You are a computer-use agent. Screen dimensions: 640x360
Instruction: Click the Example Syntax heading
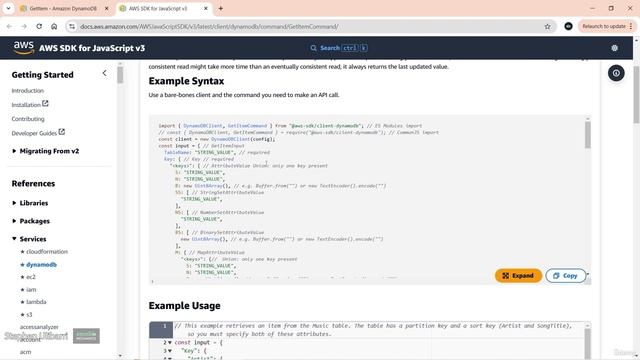(186, 81)
